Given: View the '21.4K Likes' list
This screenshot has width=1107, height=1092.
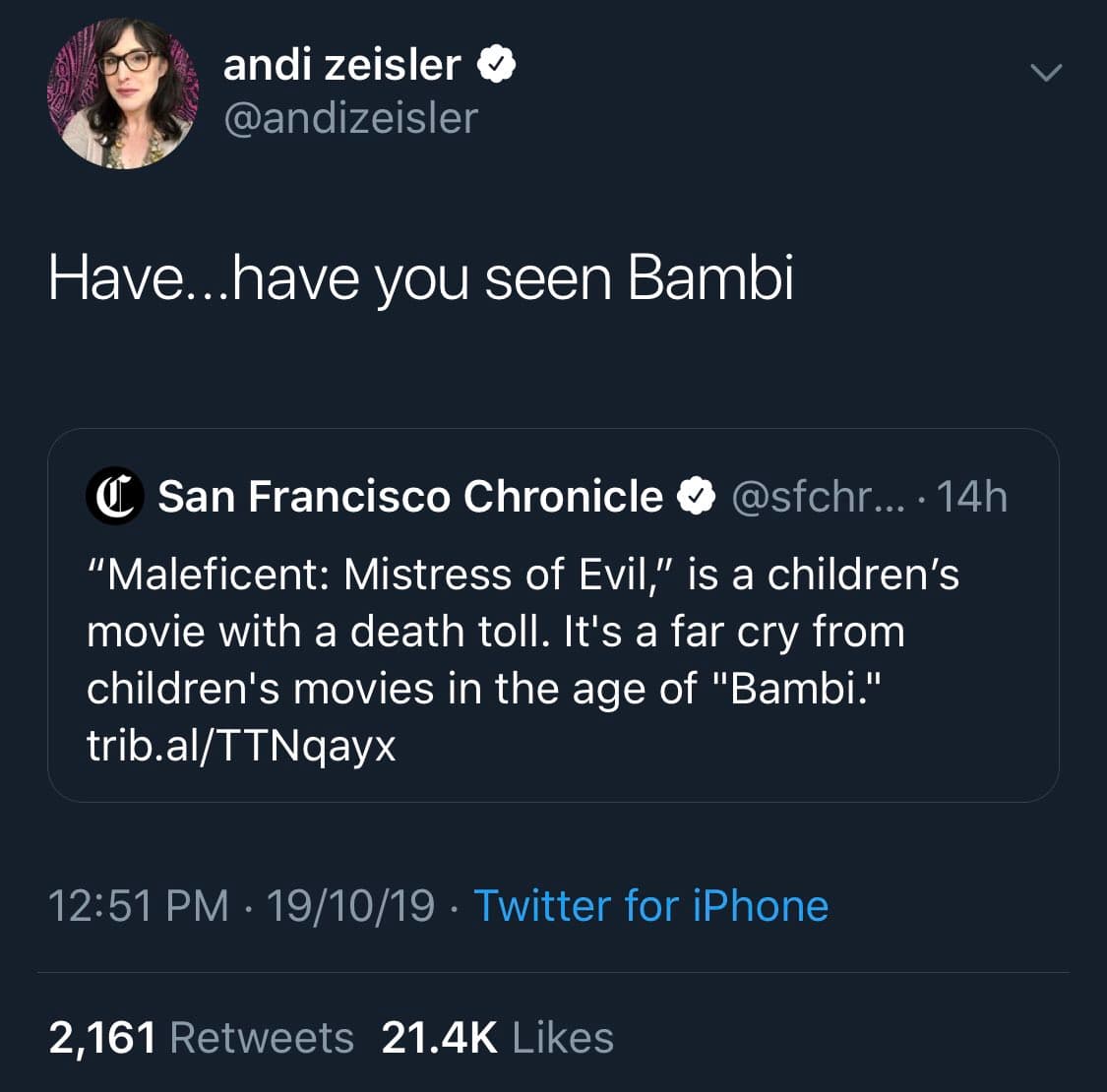Looking at the screenshot, I should pyautogui.click(x=497, y=1037).
